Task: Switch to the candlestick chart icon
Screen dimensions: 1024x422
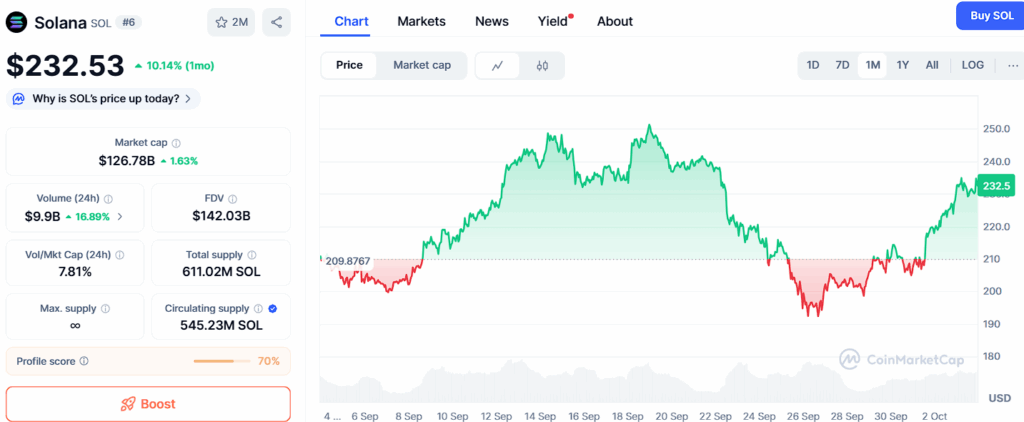Action: 542,66
